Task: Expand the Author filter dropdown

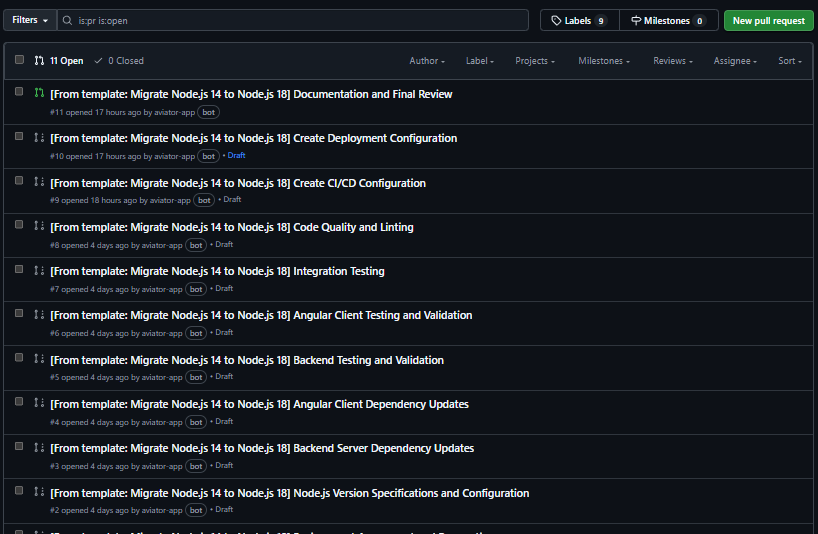Action: [427, 61]
